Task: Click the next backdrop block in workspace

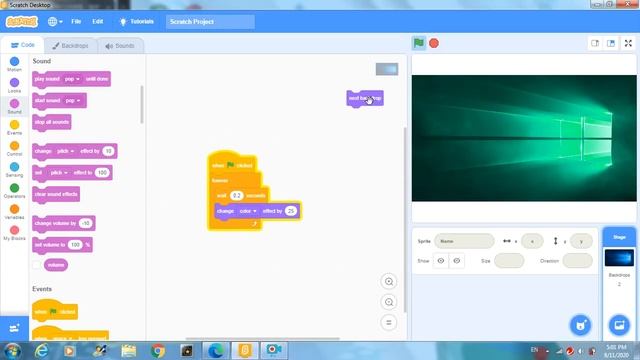Action: (x=365, y=98)
